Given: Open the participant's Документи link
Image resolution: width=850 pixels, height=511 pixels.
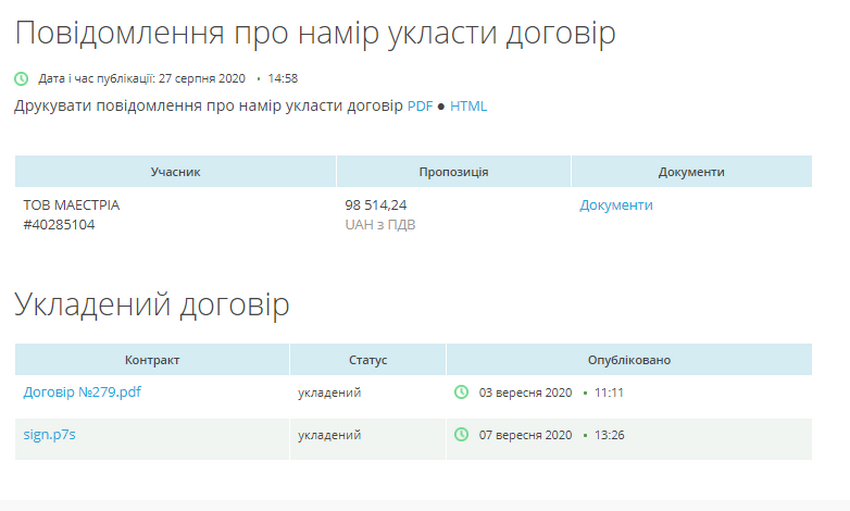Looking at the screenshot, I should (x=616, y=205).
